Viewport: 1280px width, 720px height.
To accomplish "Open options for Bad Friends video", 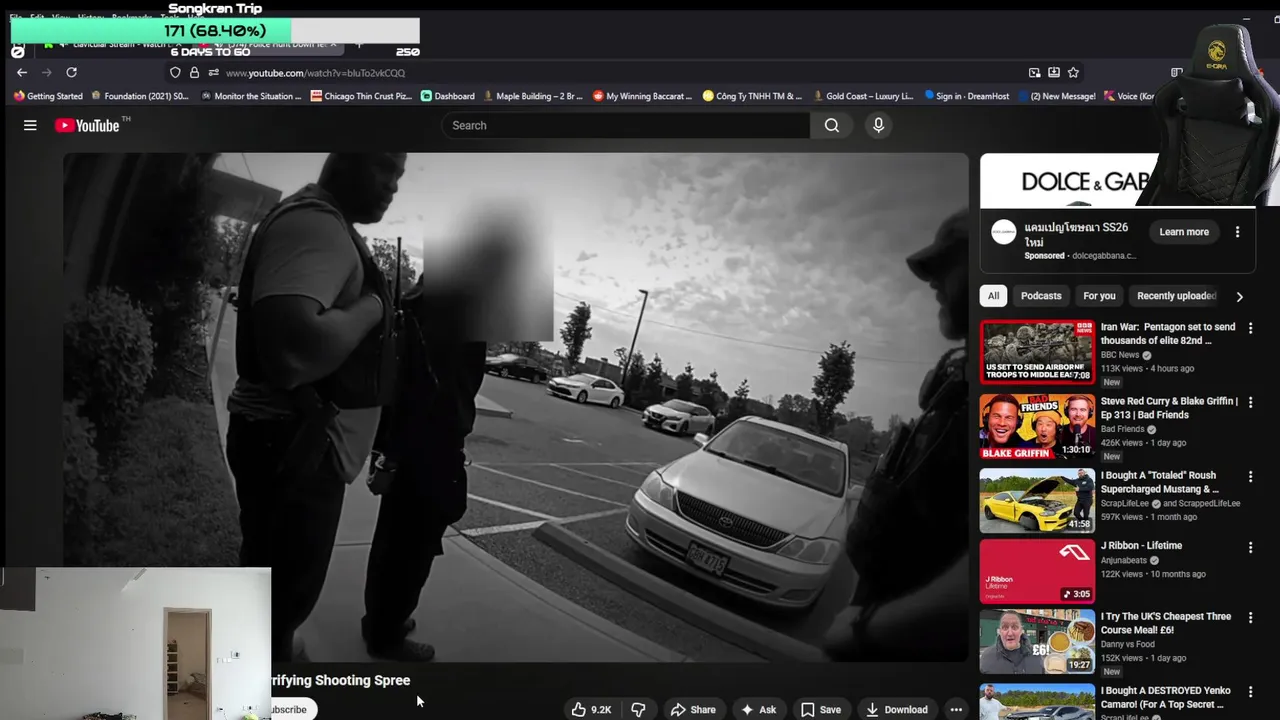I will pos(1250,402).
